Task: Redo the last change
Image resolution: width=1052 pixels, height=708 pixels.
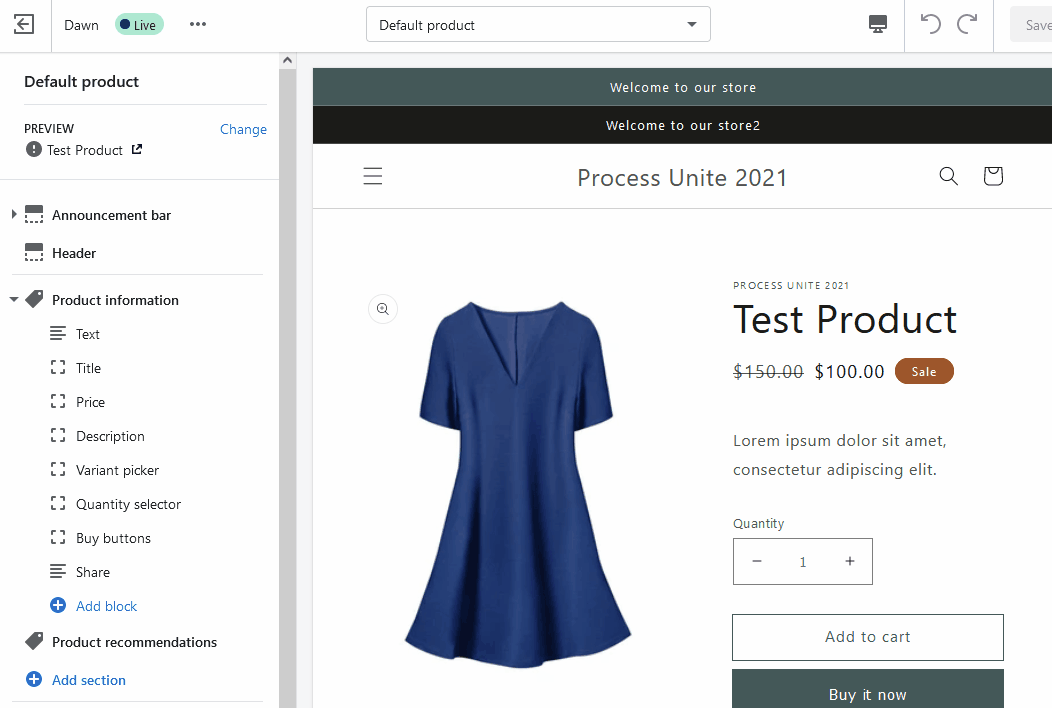Action: (x=967, y=24)
